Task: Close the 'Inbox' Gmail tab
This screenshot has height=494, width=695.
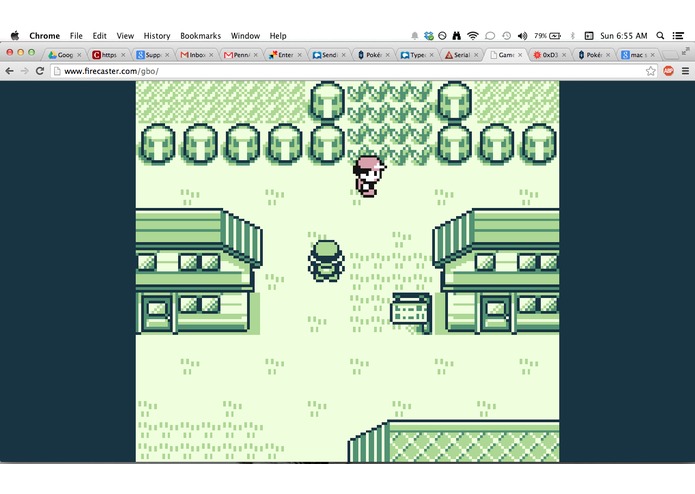Action: (x=211, y=55)
